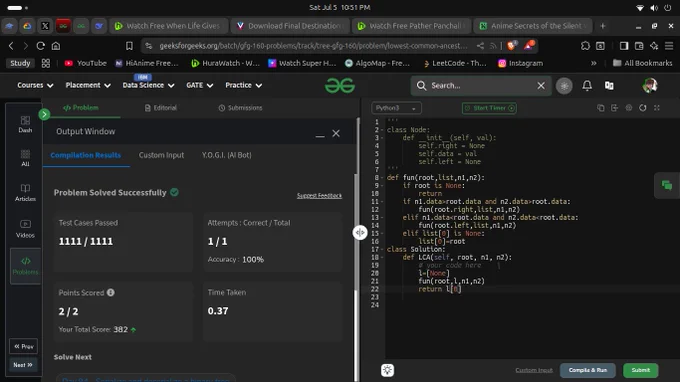Open the Custom Input link below editor
Screen dimensions: 680x382
[534, 370]
